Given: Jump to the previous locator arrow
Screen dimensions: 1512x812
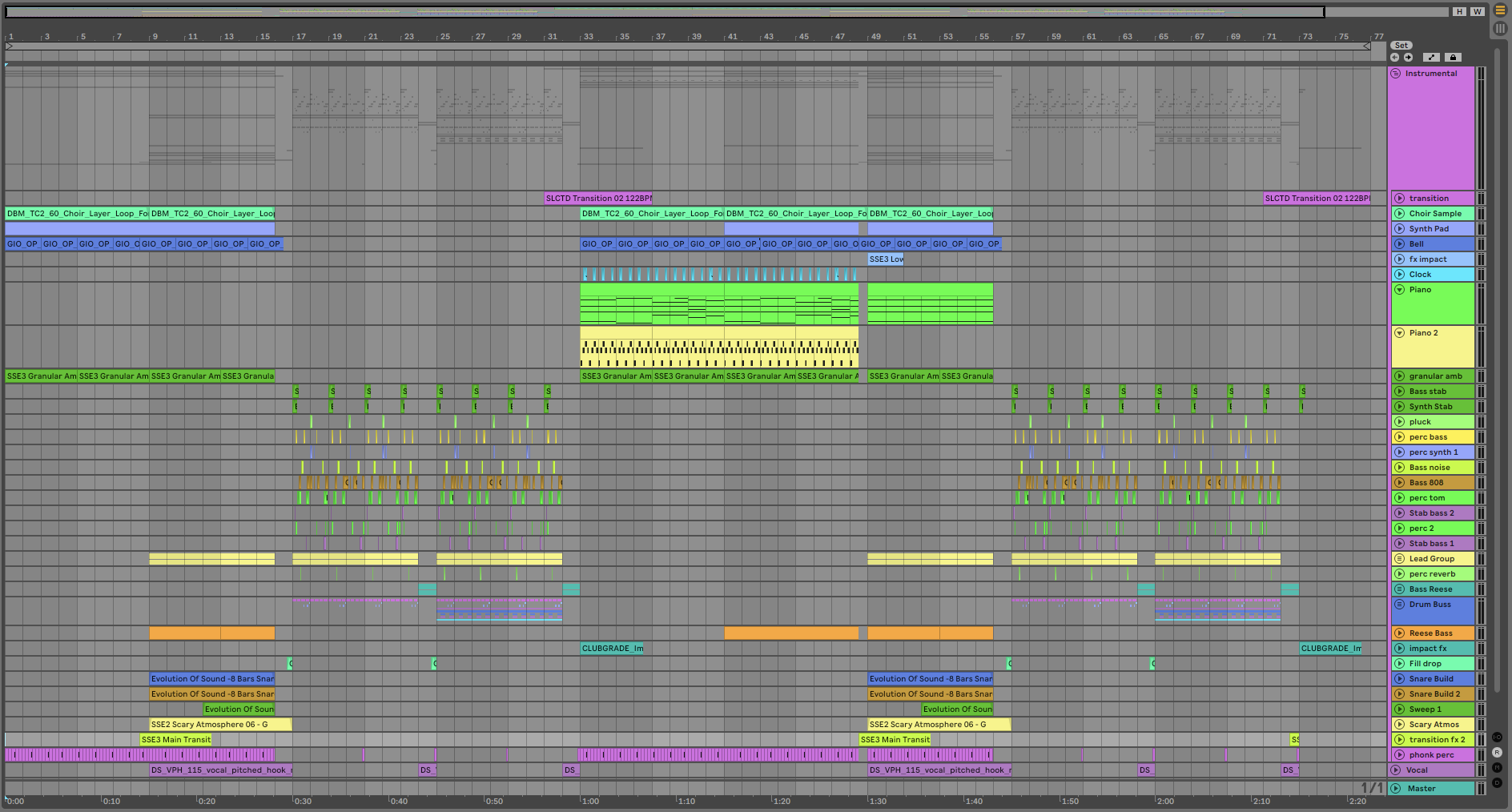Looking at the screenshot, I should coord(1394,58).
